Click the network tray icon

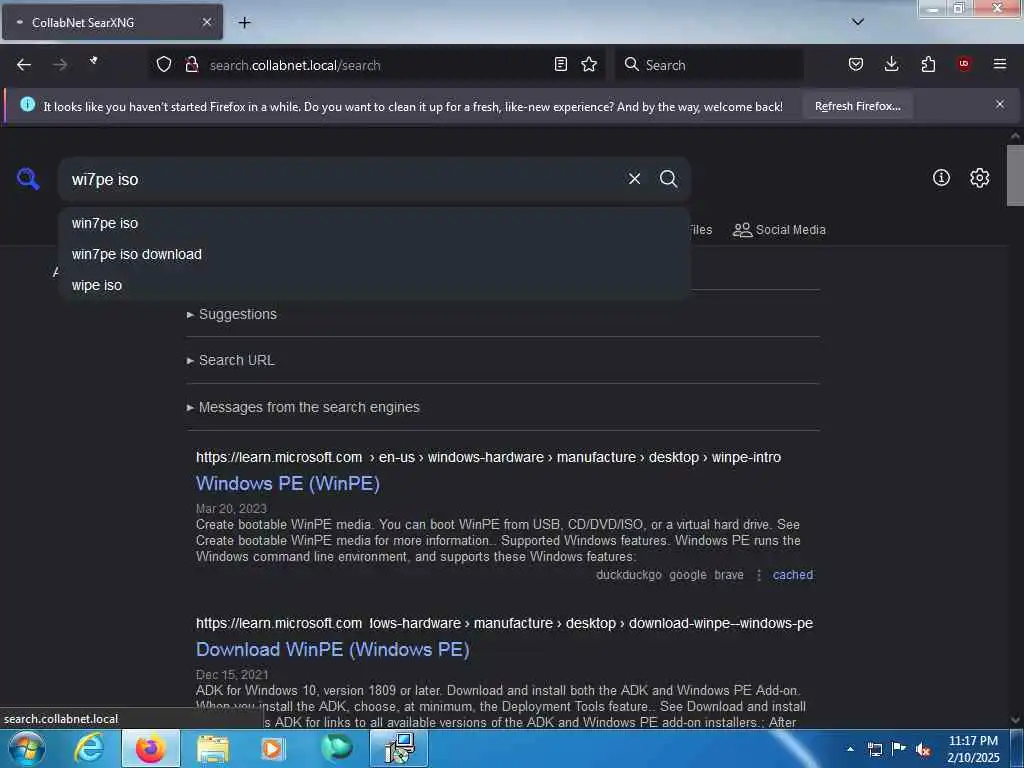click(874, 750)
